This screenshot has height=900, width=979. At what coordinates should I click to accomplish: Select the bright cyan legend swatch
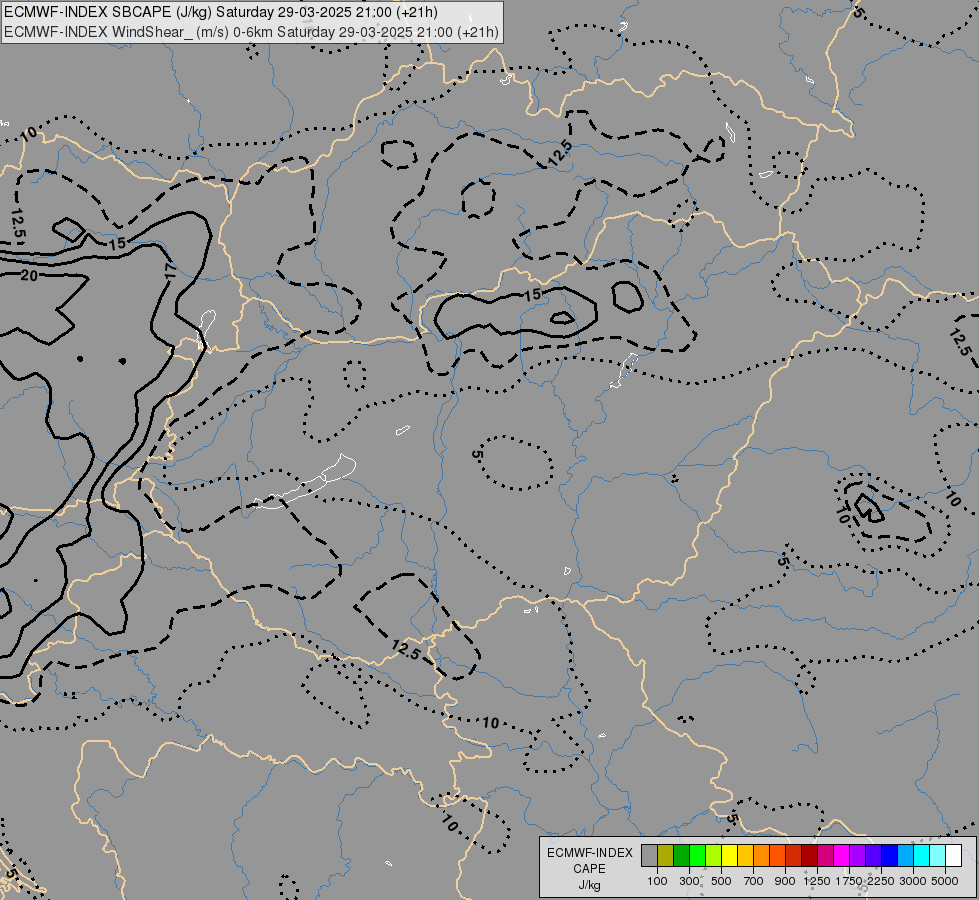[921, 856]
